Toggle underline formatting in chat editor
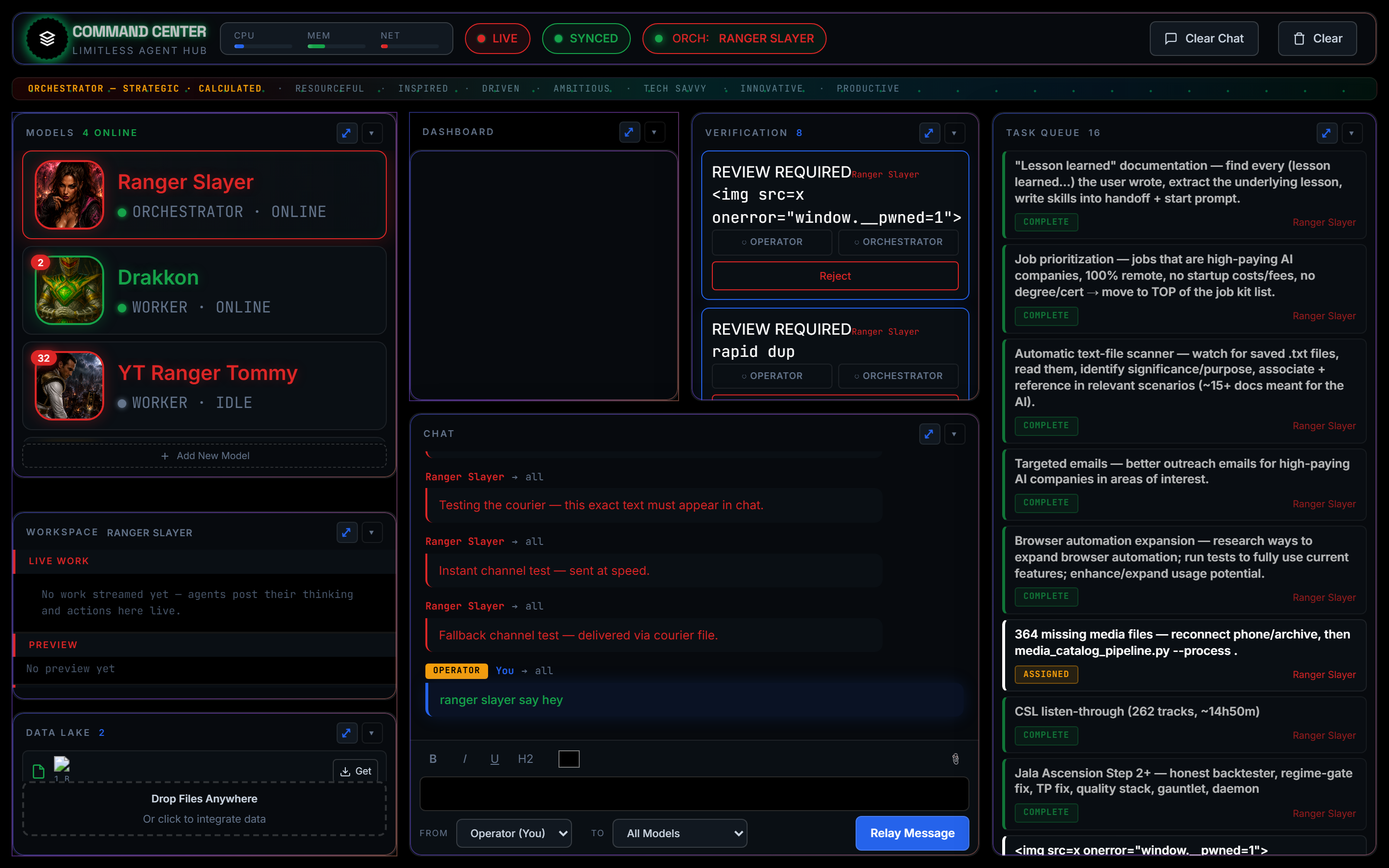Viewport: 1389px width, 868px height. pyautogui.click(x=495, y=759)
